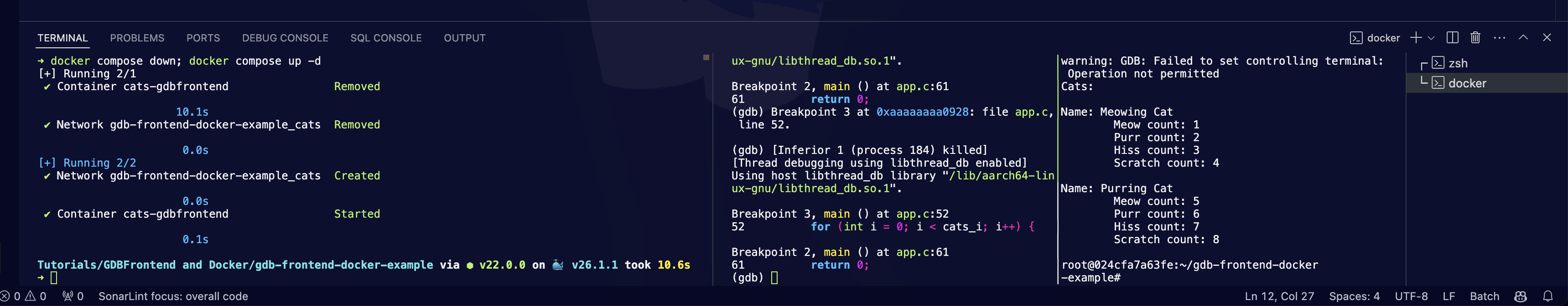Open the panel's more actions ellipsis menu
This screenshot has height=306, width=1568.
pos(1500,38)
